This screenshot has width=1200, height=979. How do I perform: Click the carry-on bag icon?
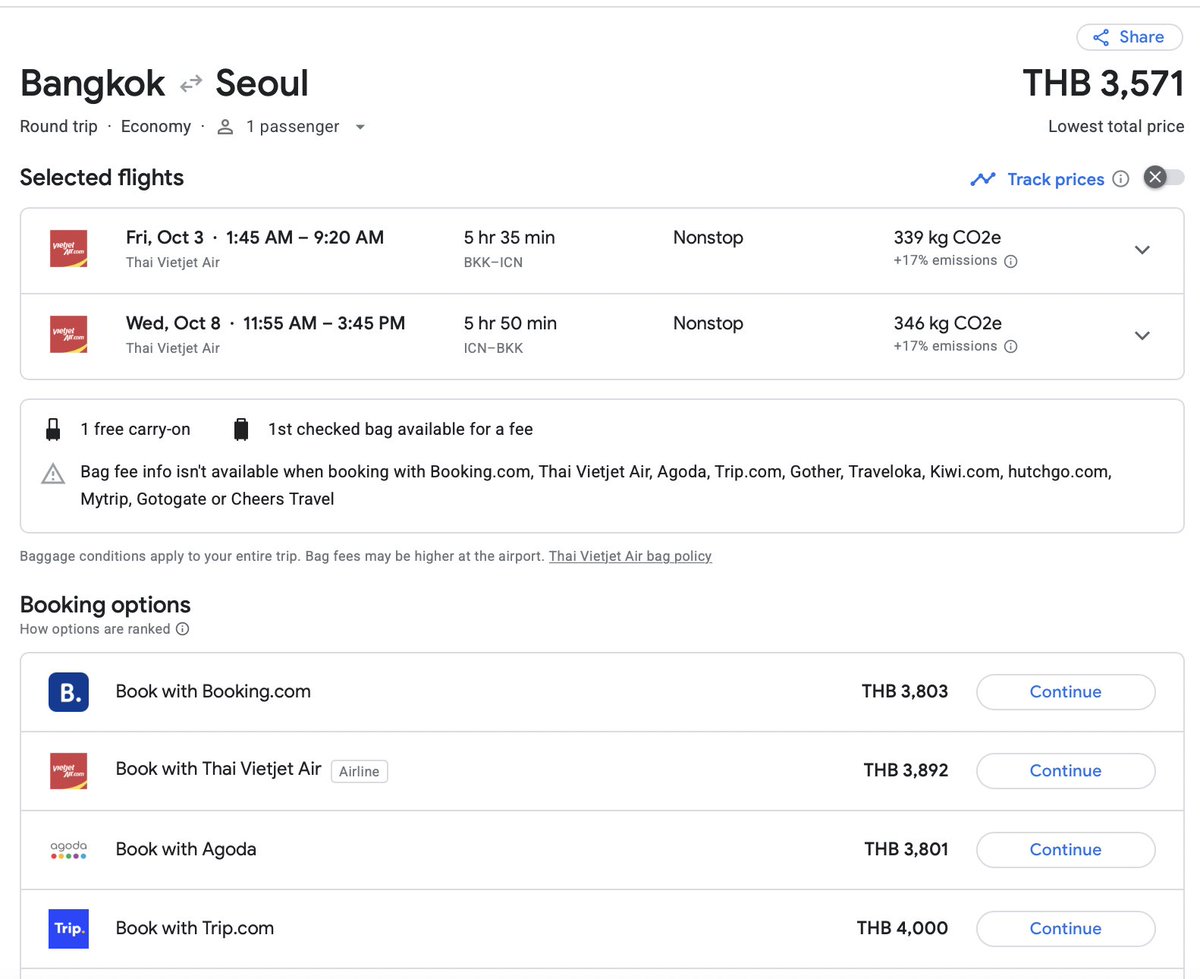pyautogui.click(x=52, y=428)
